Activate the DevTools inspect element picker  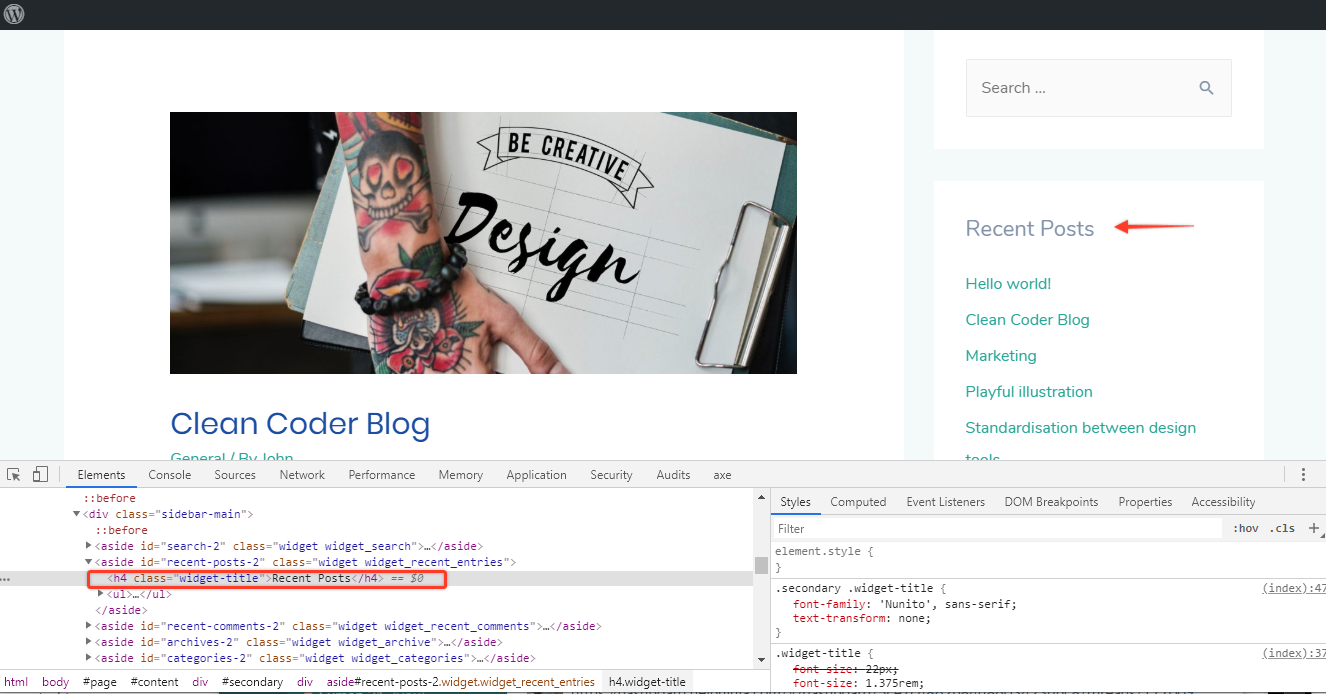point(15,474)
